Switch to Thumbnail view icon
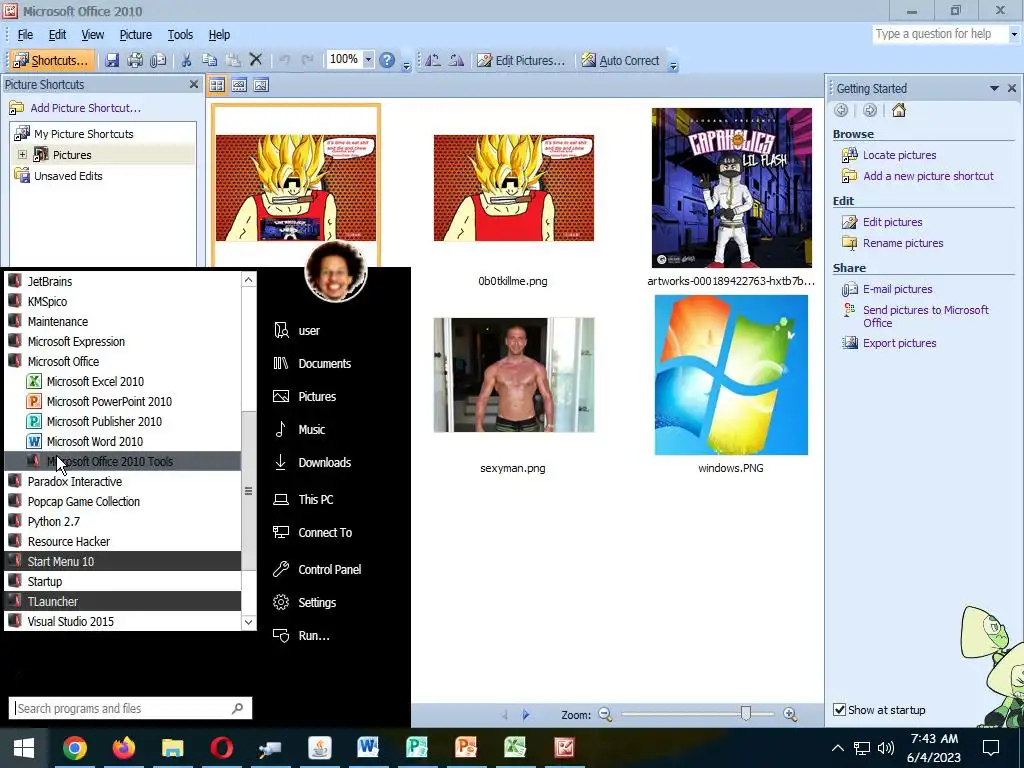Viewport: 1024px width, 768px height. click(217, 85)
